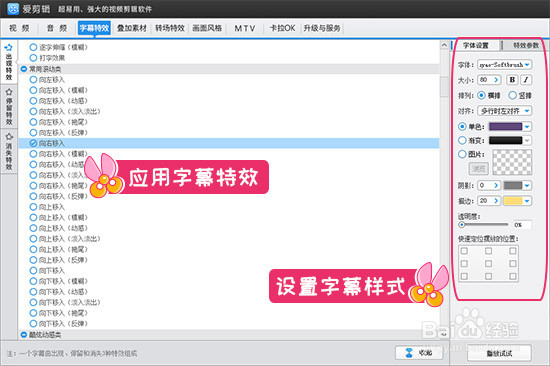Click the 阴影 shadow value arrow
Viewport: 550px width, 366px height.
click(496, 185)
